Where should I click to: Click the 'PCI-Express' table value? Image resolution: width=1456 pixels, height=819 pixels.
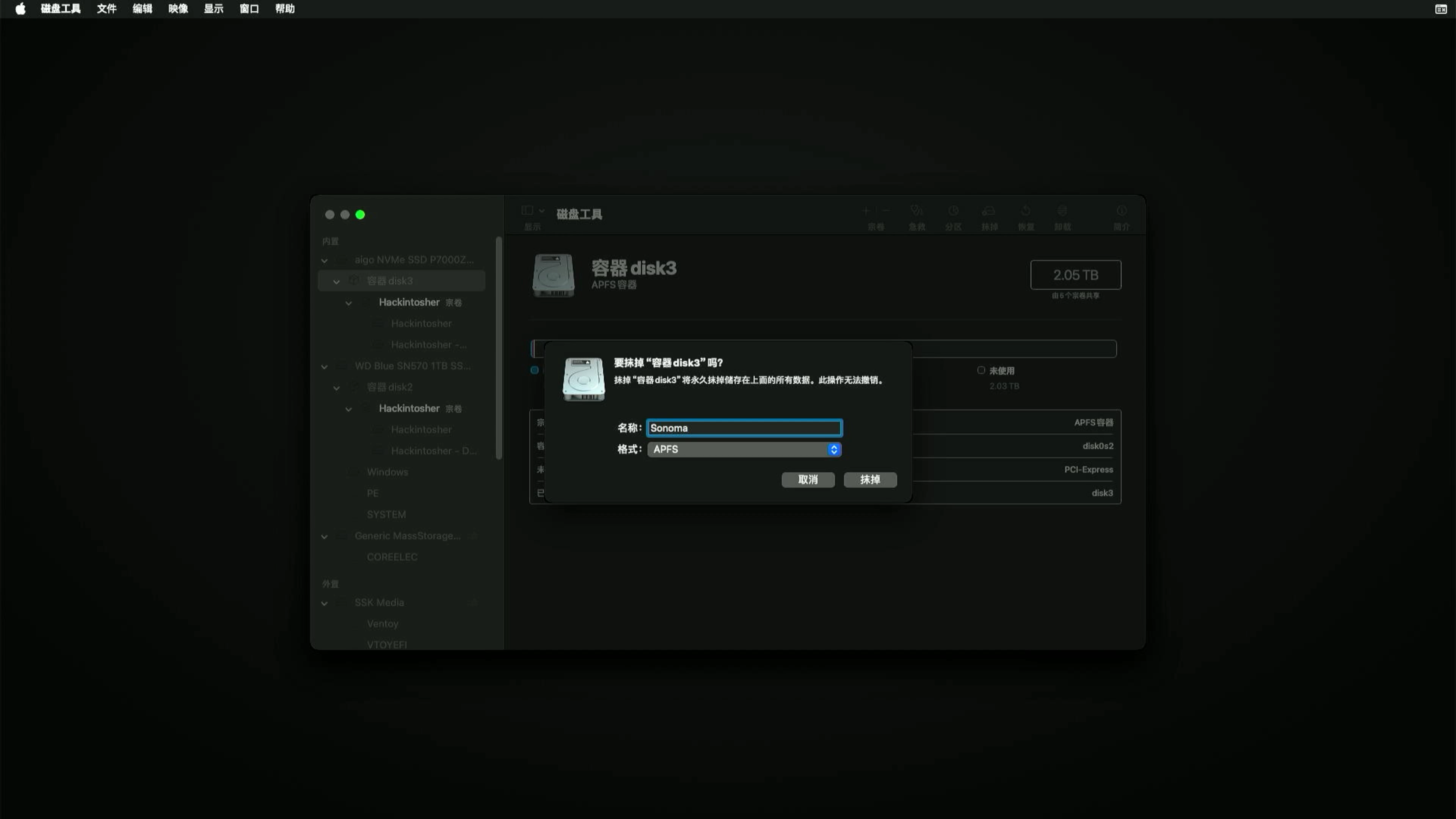click(1089, 470)
